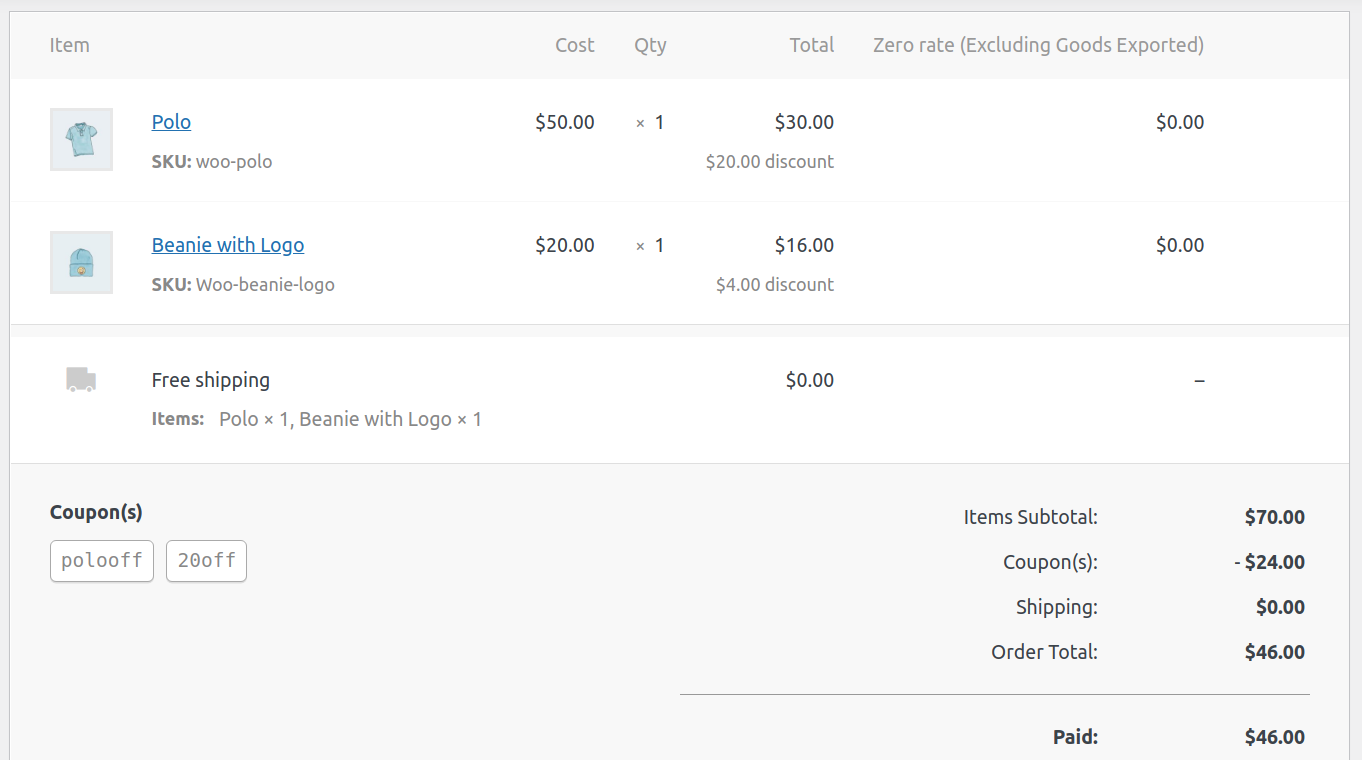Select the polooff coupon tag
Screen dimensions: 1362x760
pos(102,561)
